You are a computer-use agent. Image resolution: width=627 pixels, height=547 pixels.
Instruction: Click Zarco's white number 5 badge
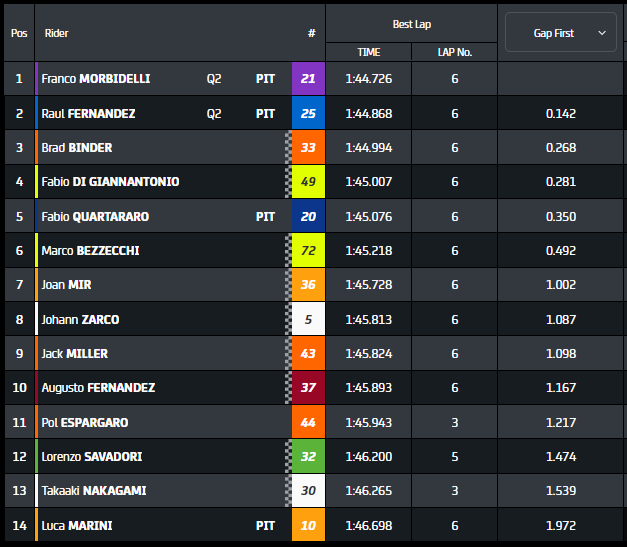[308, 320]
